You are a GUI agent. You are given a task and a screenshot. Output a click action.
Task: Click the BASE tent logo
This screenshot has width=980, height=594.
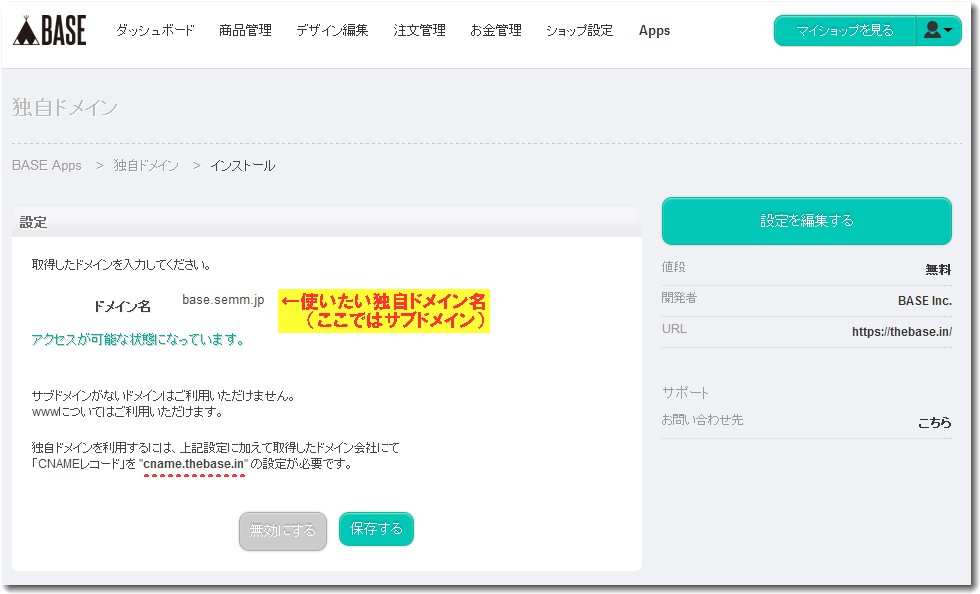coord(49,30)
